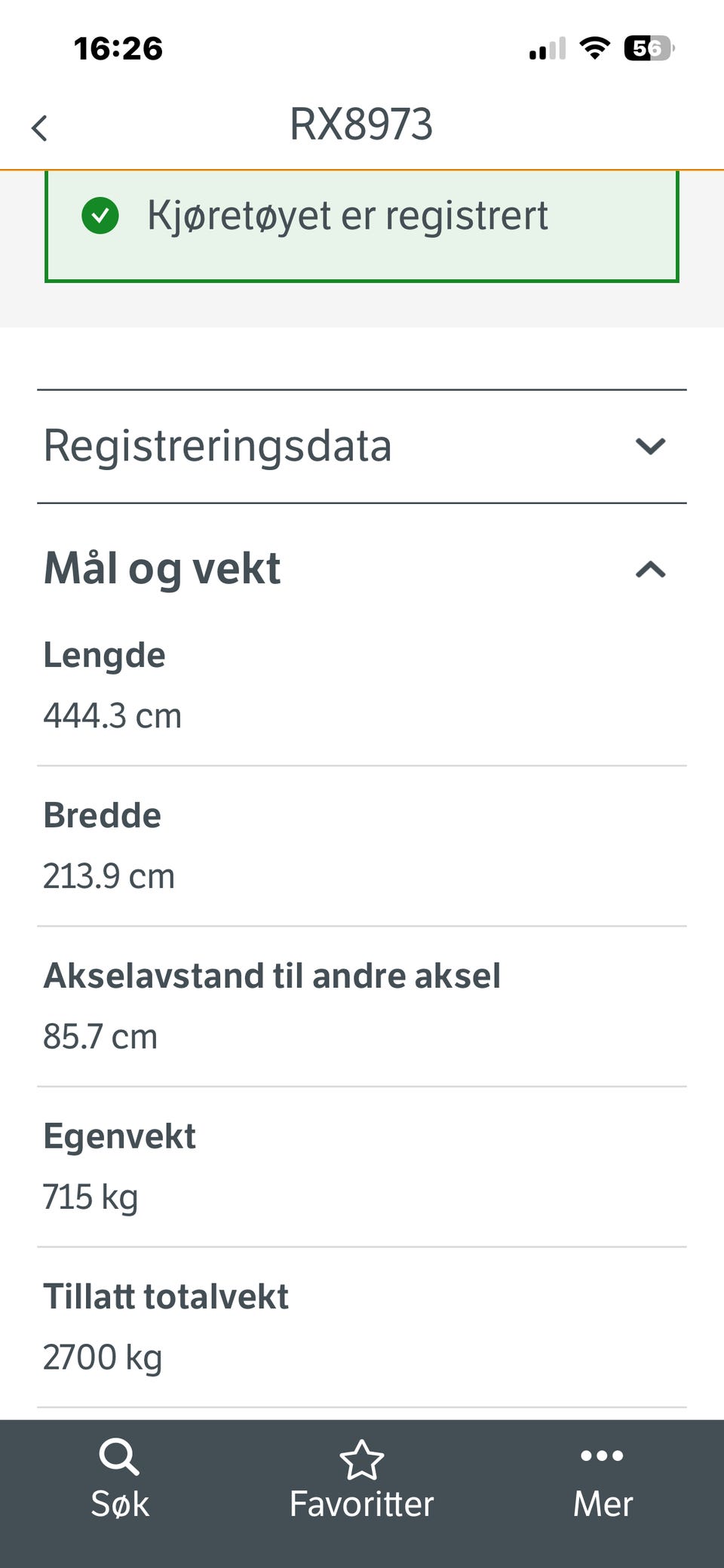Tap the RX8973 page title
Image resolution: width=724 pixels, height=1568 pixels.
point(361,125)
